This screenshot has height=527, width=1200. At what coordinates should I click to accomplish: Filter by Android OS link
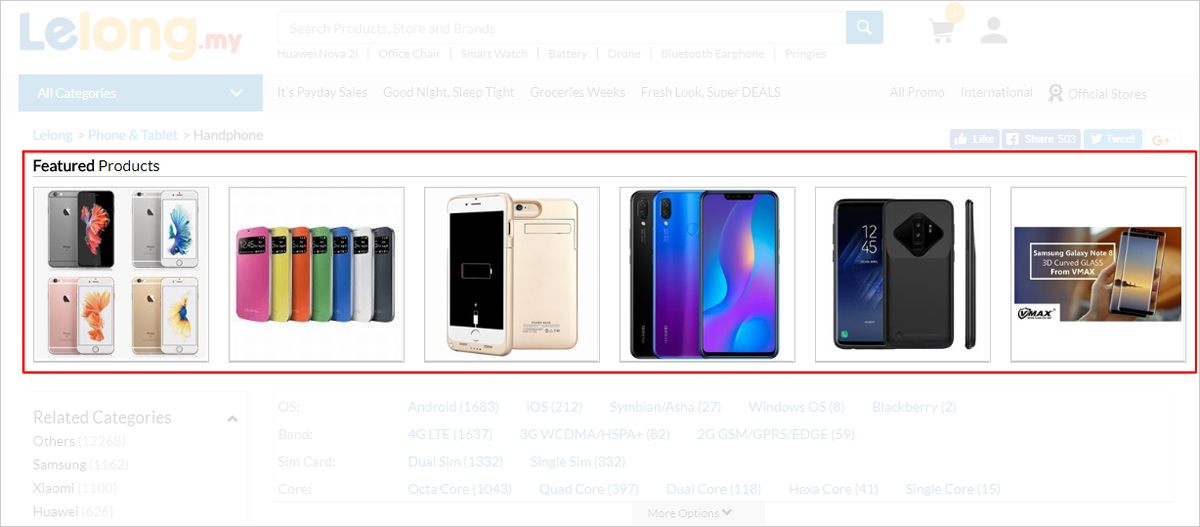tap(453, 407)
